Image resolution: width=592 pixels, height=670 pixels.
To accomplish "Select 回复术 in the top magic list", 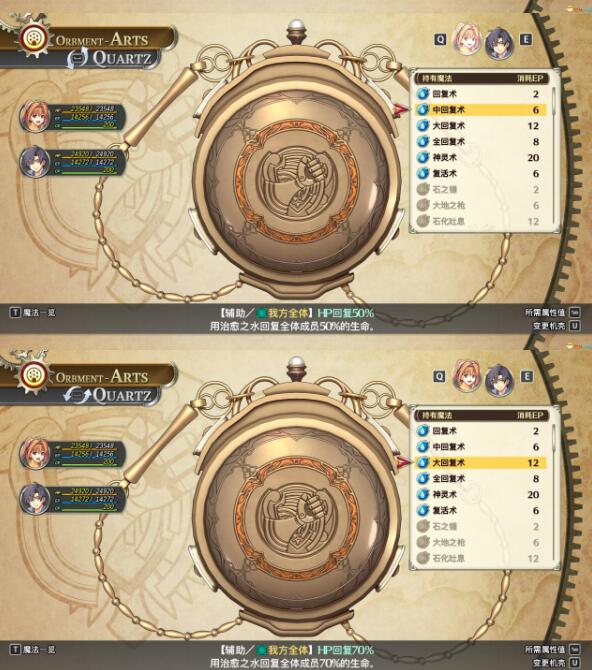I will pyautogui.click(x=480, y=94).
